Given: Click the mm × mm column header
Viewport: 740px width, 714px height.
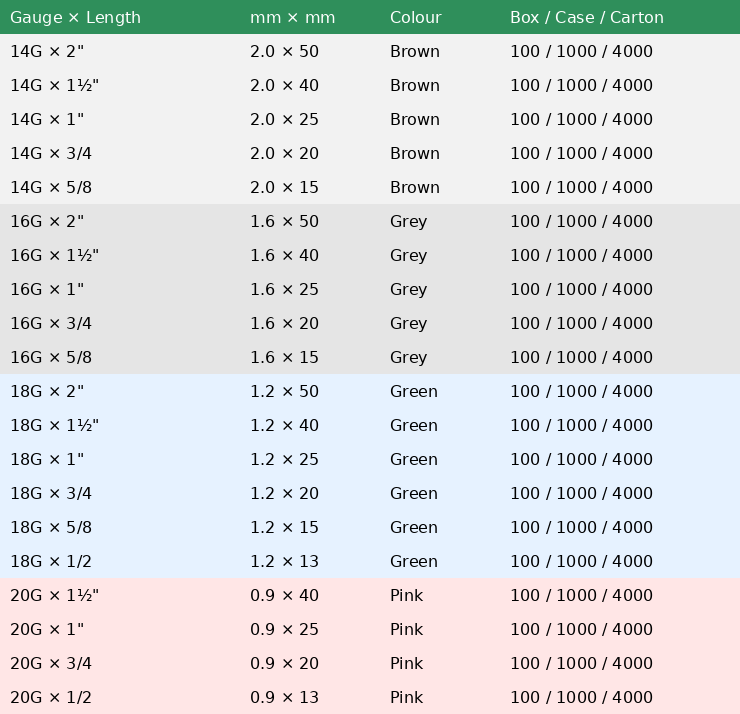Looking at the screenshot, I should point(292,18).
